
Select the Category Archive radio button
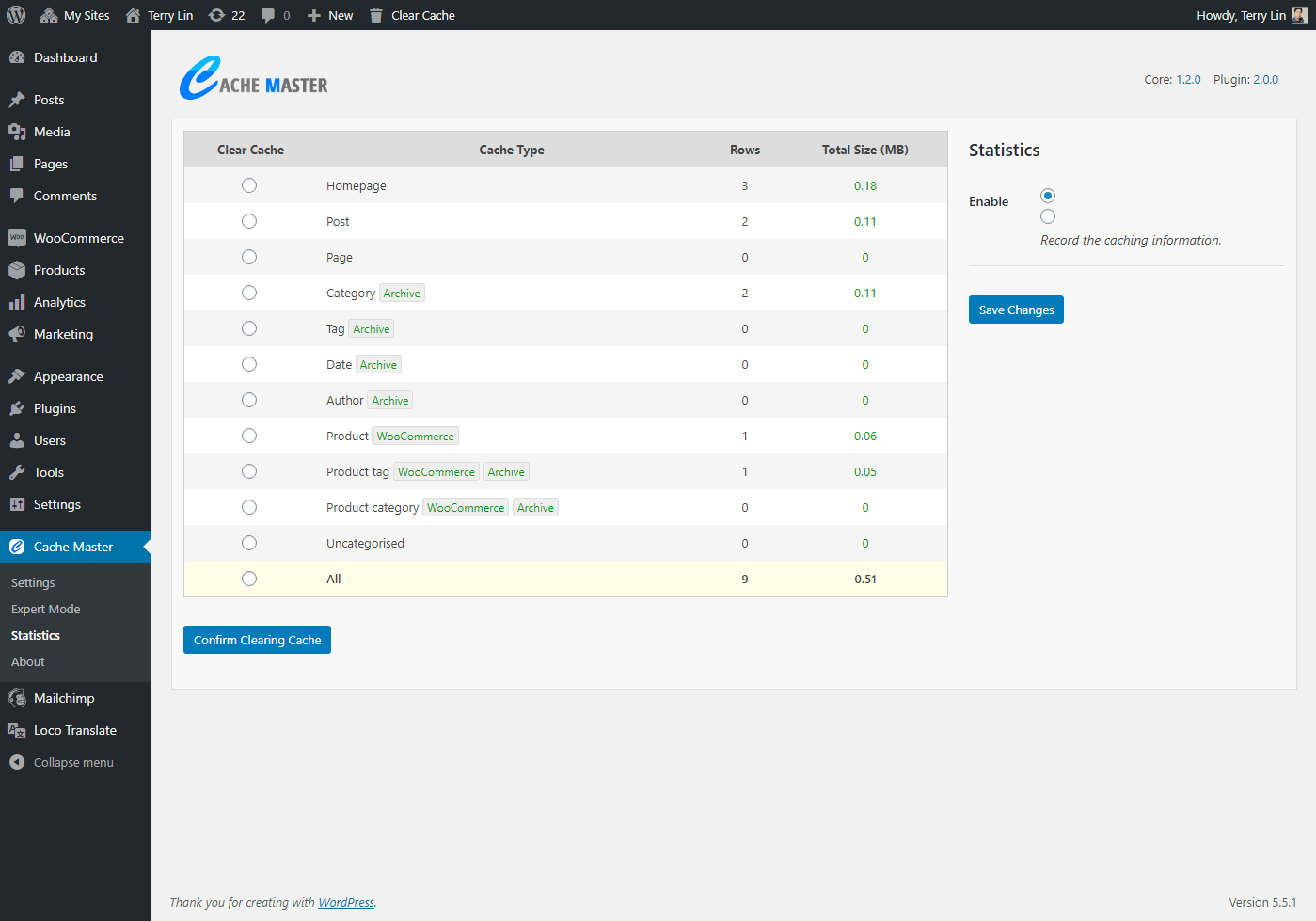pyautogui.click(x=249, y=293)
